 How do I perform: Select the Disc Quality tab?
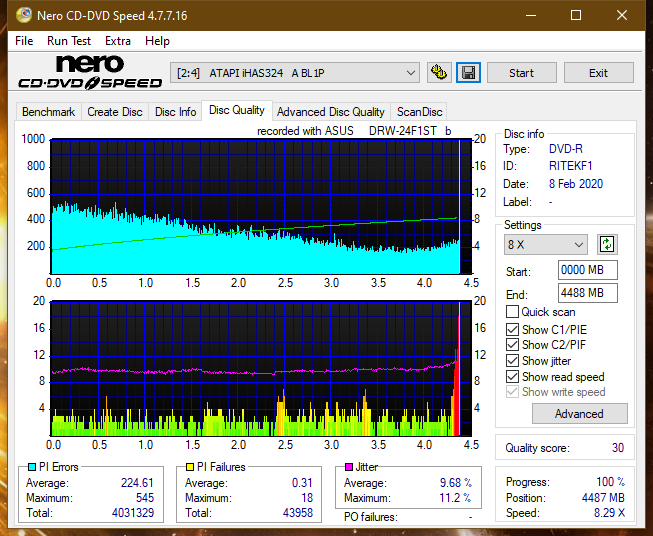(x=237, y=110)
